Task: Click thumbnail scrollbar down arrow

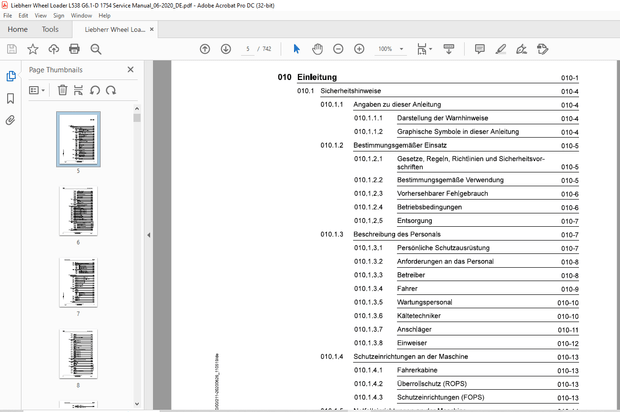Action: tap(137, 404)
